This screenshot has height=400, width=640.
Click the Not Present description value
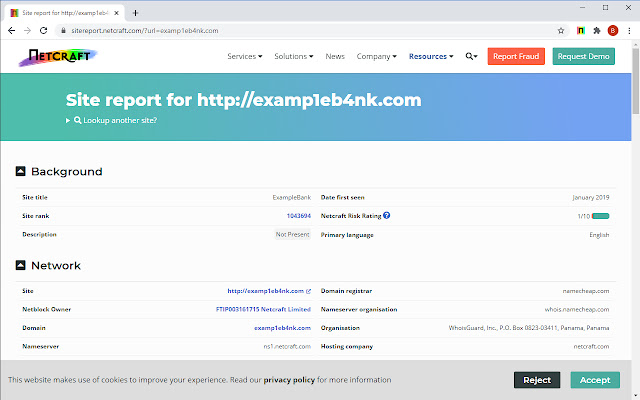coord(293,235)
